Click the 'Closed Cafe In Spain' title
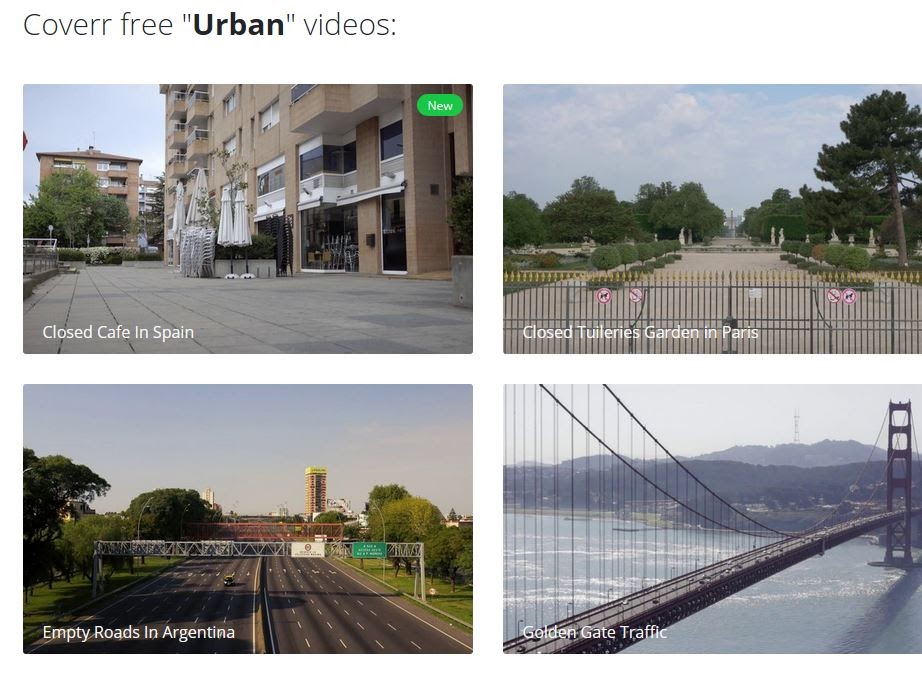The width and height of the screenshot is (922, 689). tap(118, 332)
